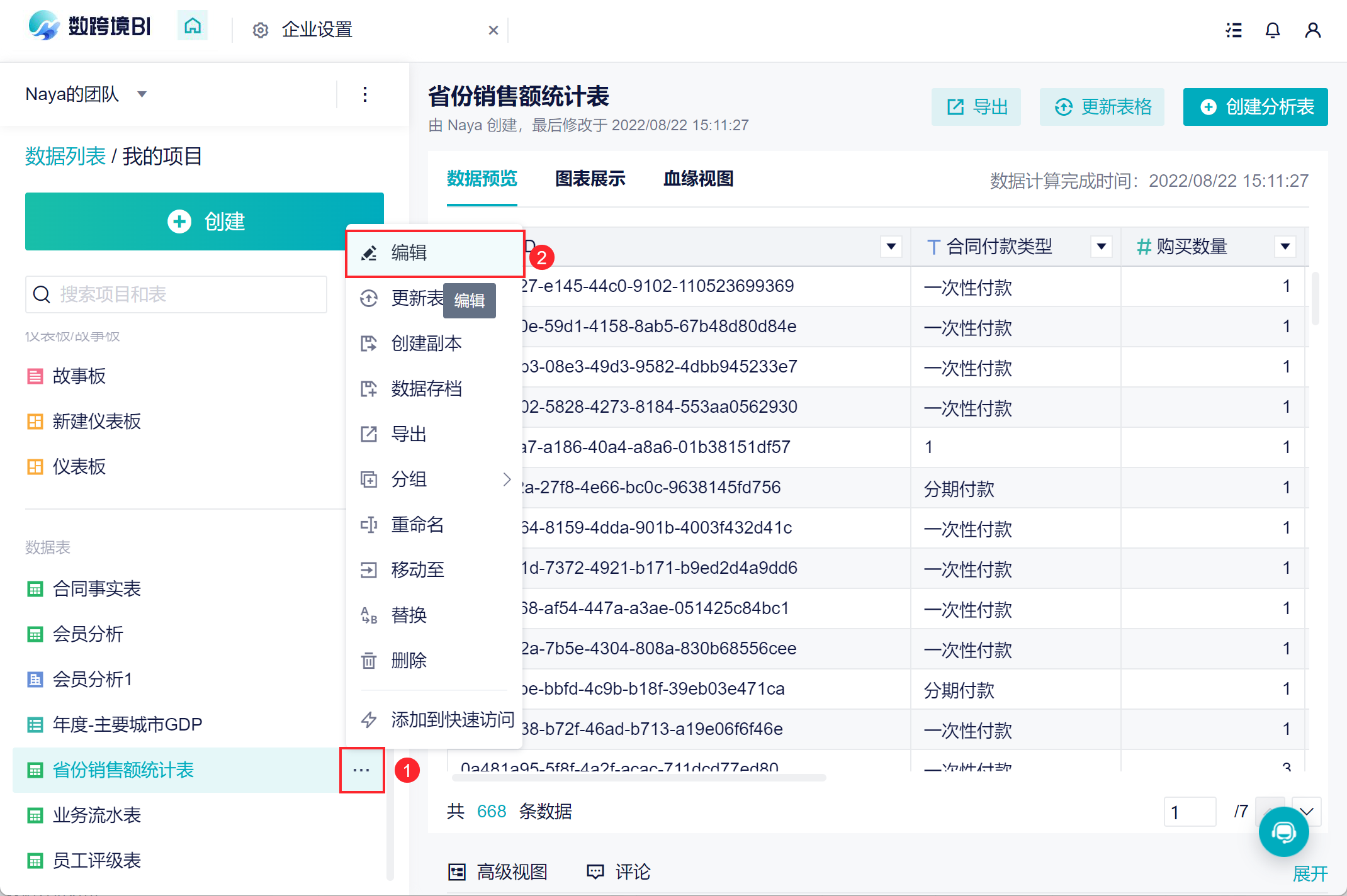The width and height of the screenshot is (1347, 896).
Task: Click the team options vertical dots
Action: pos(365,94)
